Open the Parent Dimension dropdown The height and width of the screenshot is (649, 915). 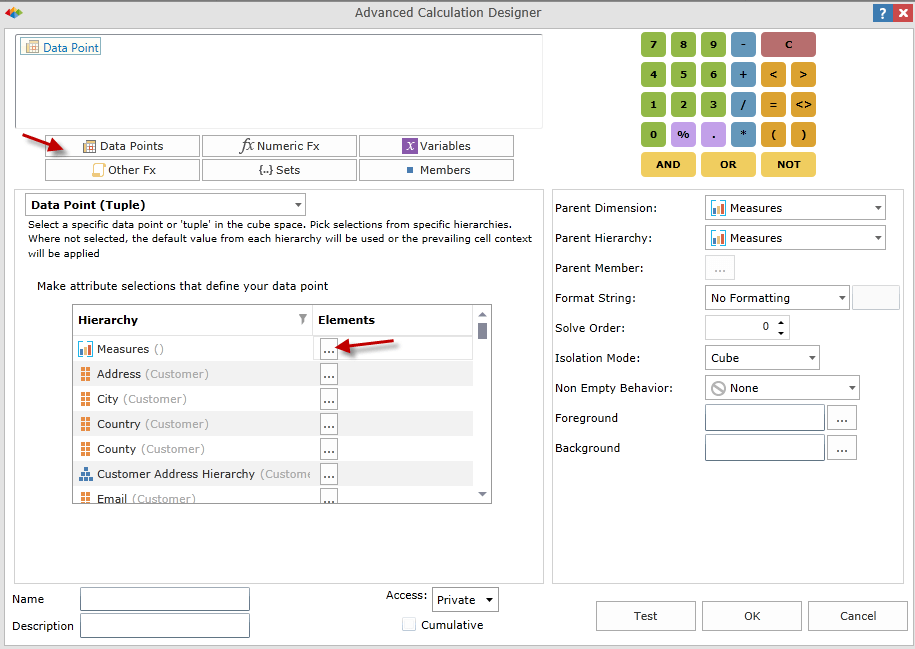point(795,208)
